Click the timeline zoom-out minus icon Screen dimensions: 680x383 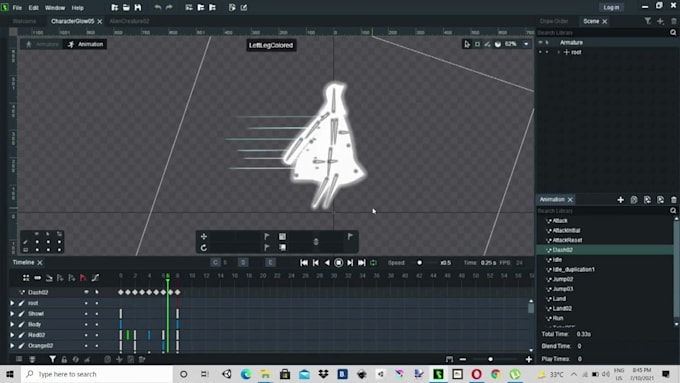point(463,359)
